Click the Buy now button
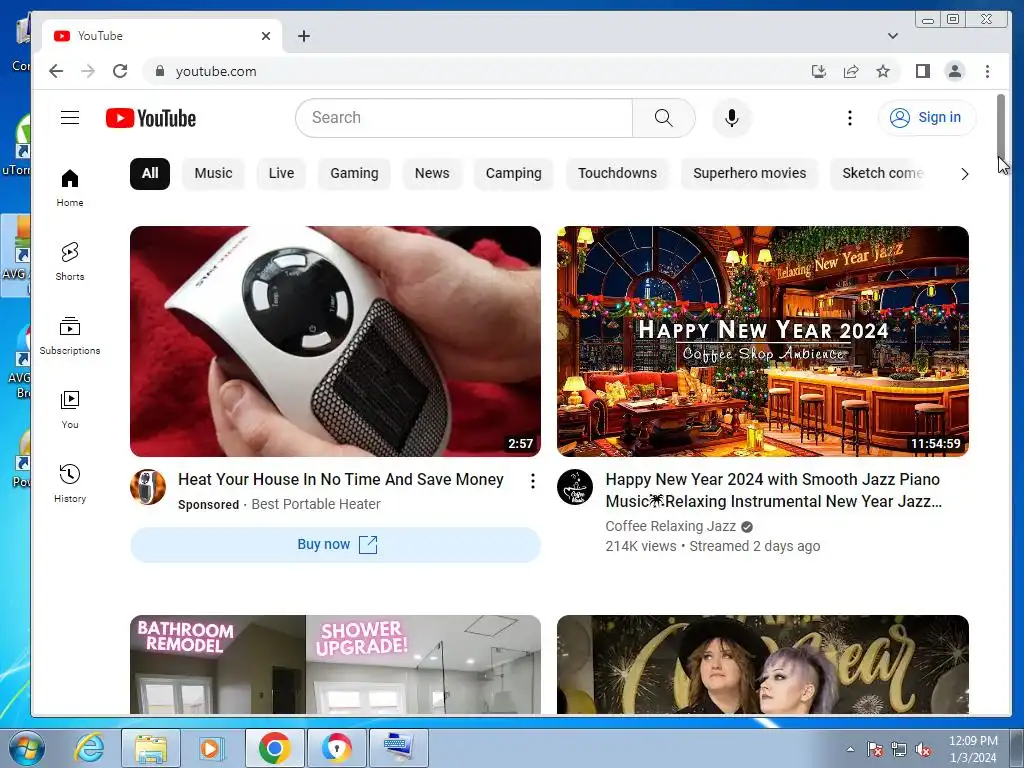The image size is (1024, 768). point(335,545)
